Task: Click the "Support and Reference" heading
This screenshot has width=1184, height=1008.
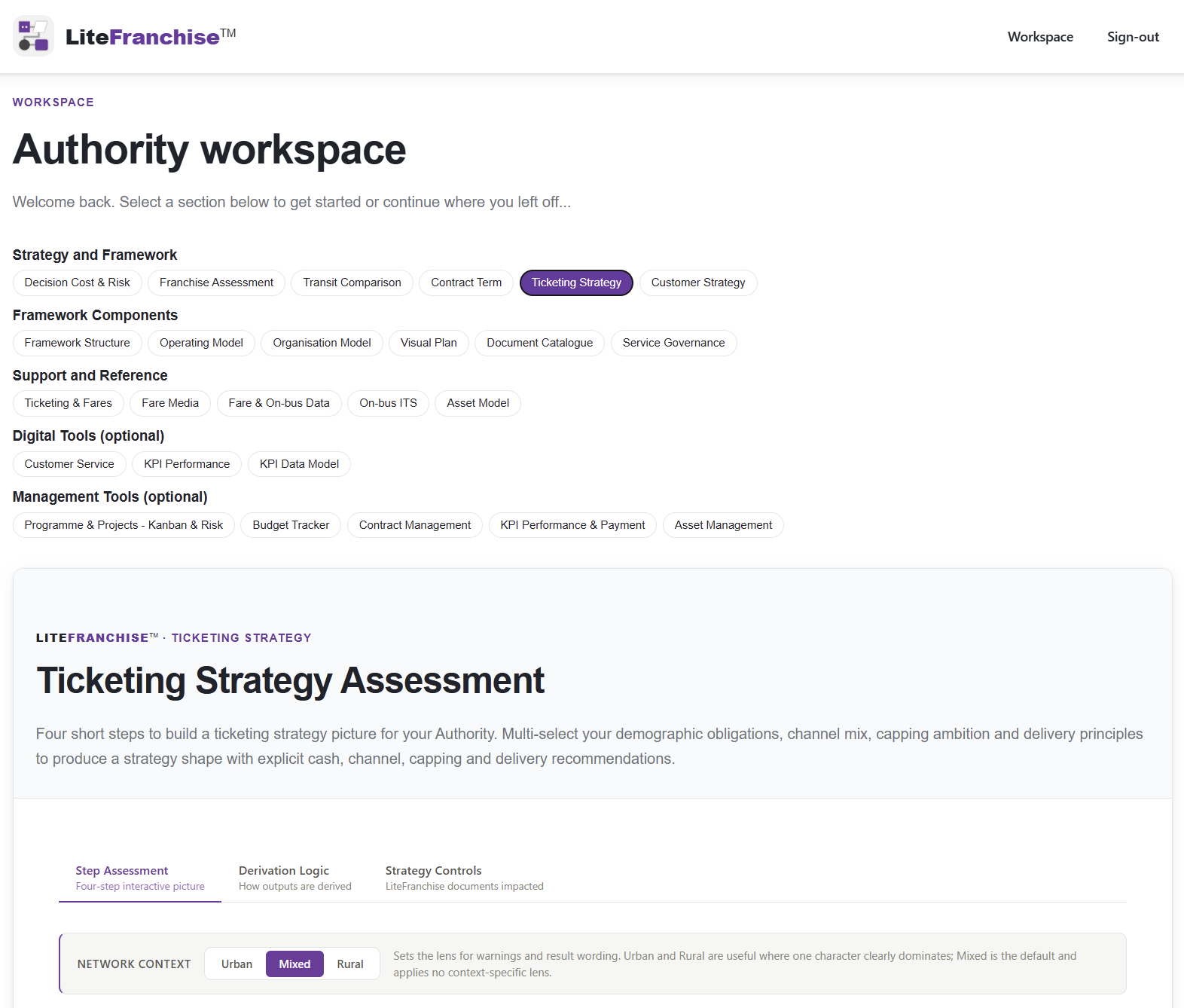Action: tap(90, 375)
